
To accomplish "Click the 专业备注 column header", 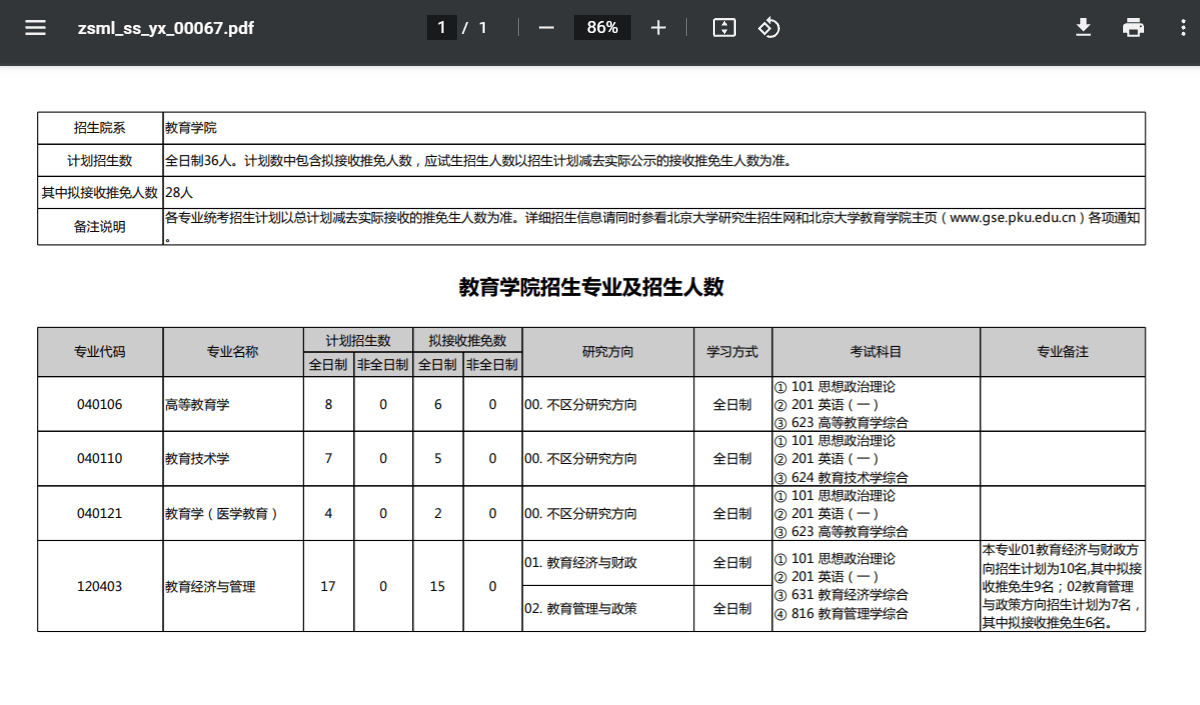I will point(1062,352).
